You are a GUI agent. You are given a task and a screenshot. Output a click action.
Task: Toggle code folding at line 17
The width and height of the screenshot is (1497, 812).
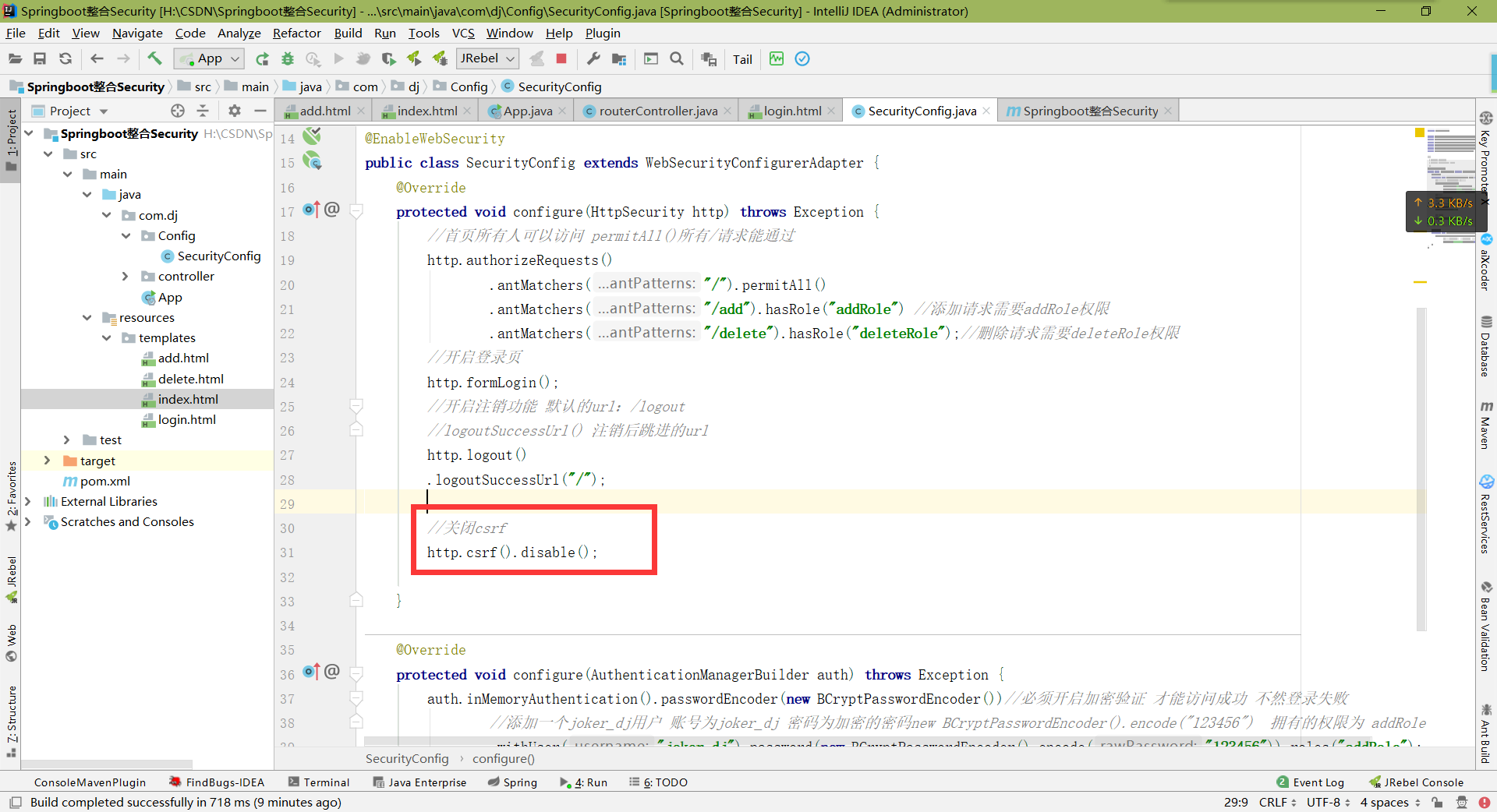click(x=356, y=211)
